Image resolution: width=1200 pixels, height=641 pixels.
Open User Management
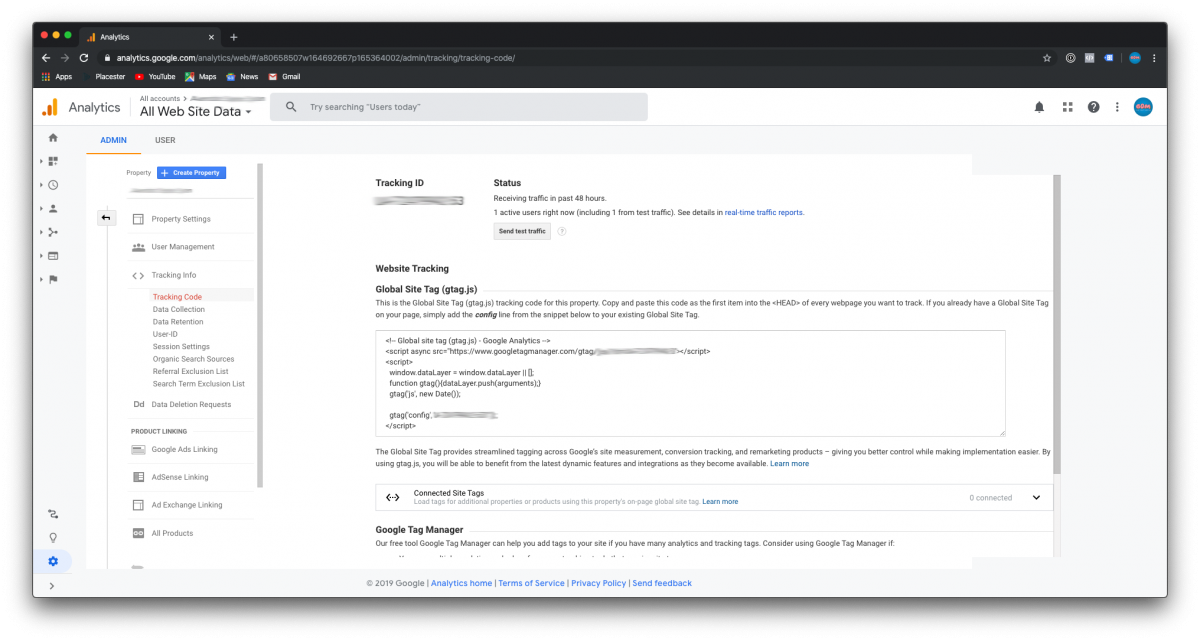click(183, 247)
